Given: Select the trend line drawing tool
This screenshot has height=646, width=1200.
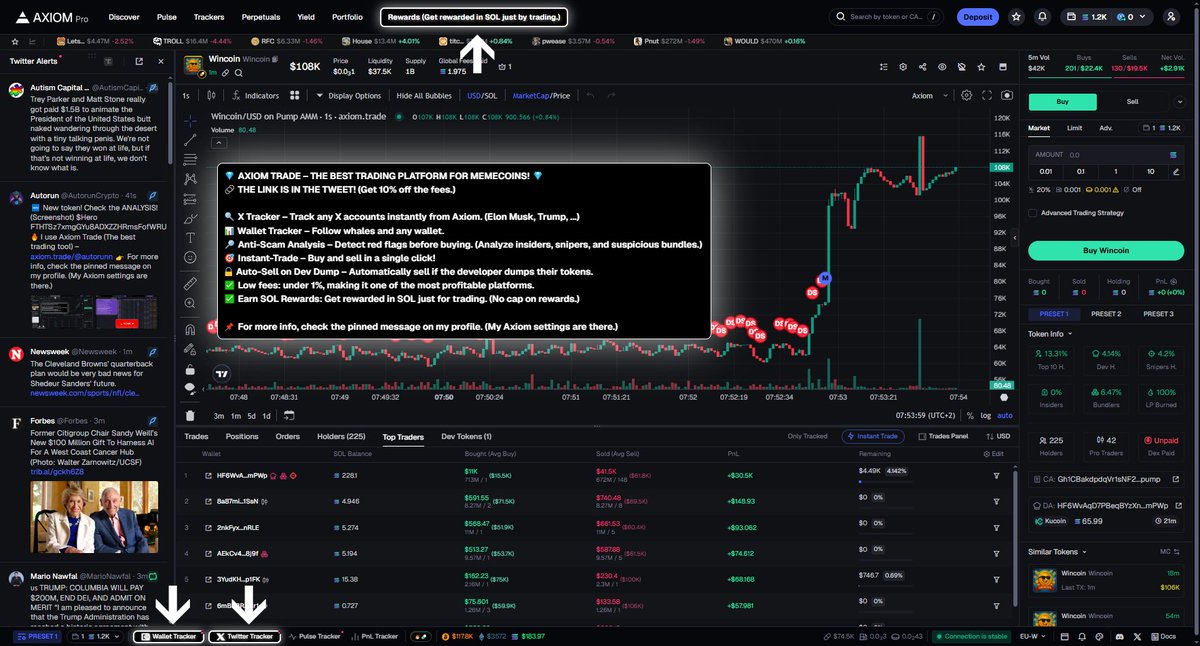Looking at the screenshot, I should coord(190,138).
